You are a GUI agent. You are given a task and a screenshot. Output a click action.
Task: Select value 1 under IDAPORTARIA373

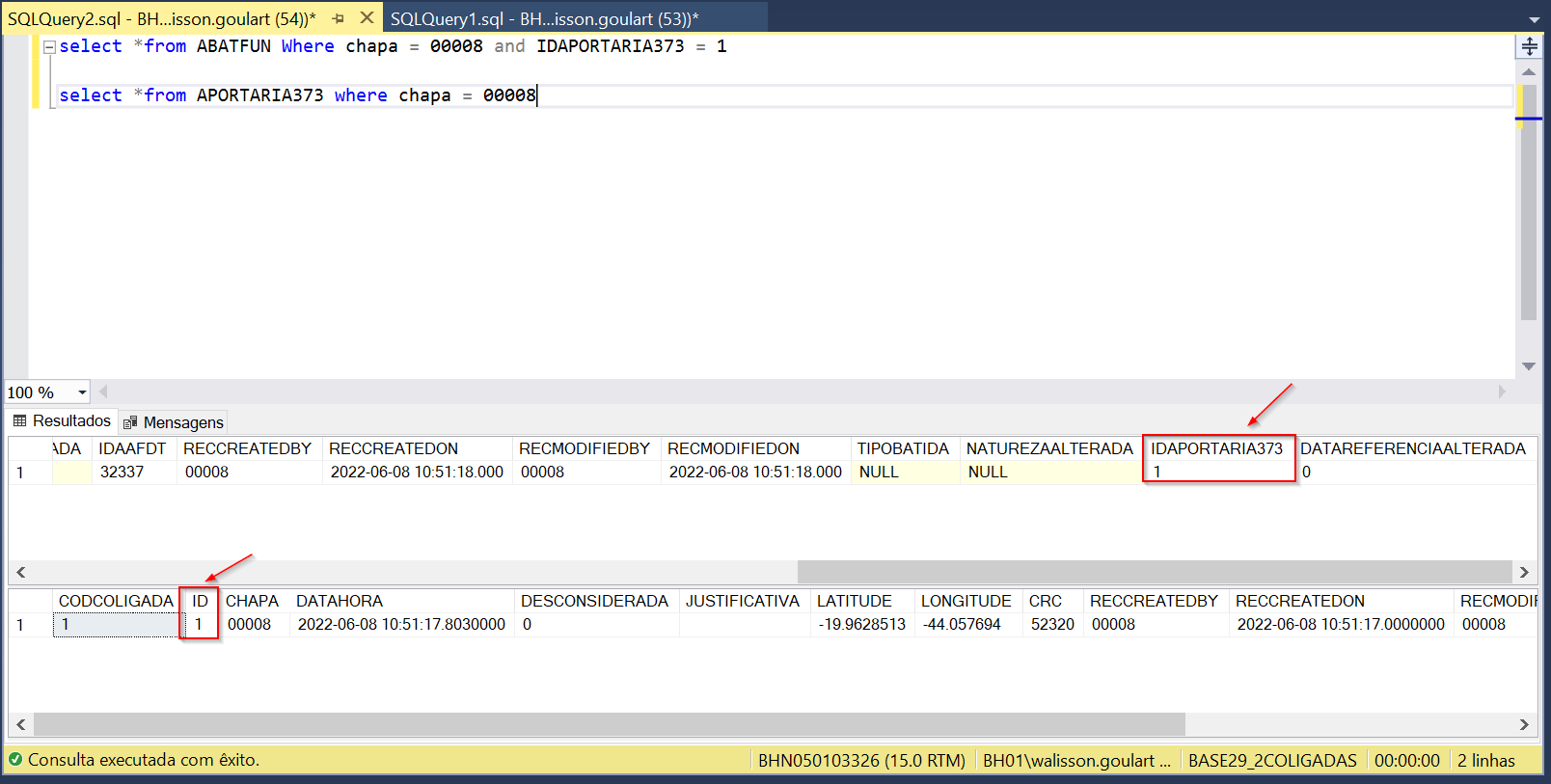1219,472
